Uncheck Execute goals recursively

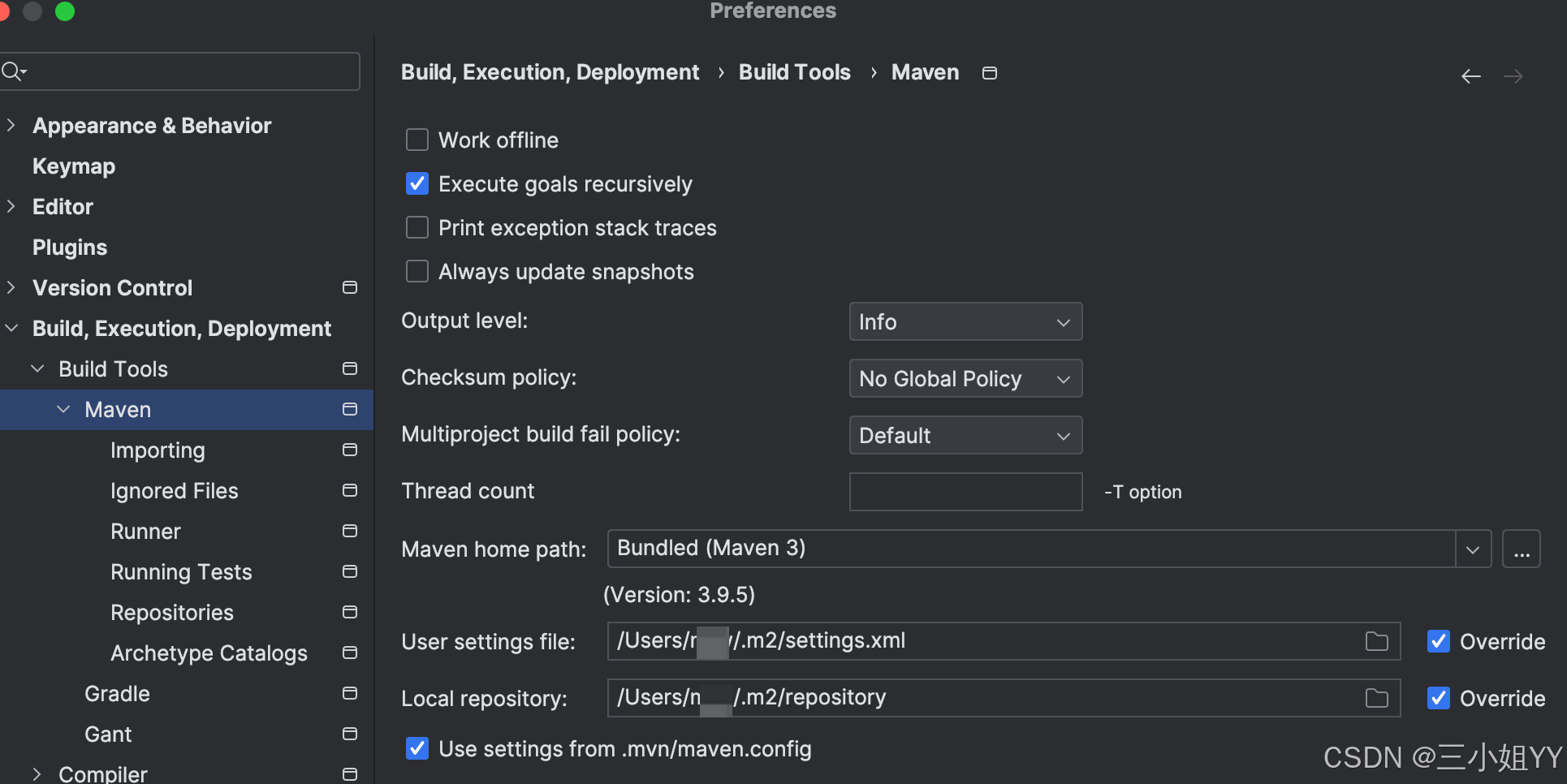[417, 183]
